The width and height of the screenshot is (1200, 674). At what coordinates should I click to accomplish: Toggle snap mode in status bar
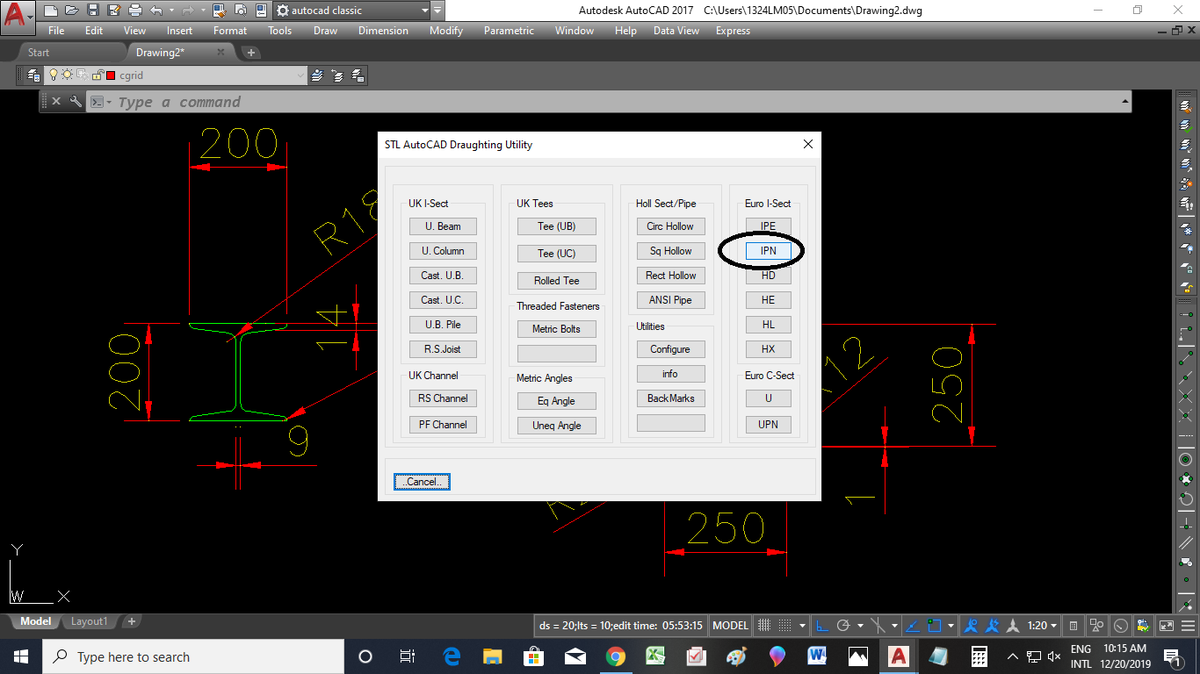coord(785,626)
